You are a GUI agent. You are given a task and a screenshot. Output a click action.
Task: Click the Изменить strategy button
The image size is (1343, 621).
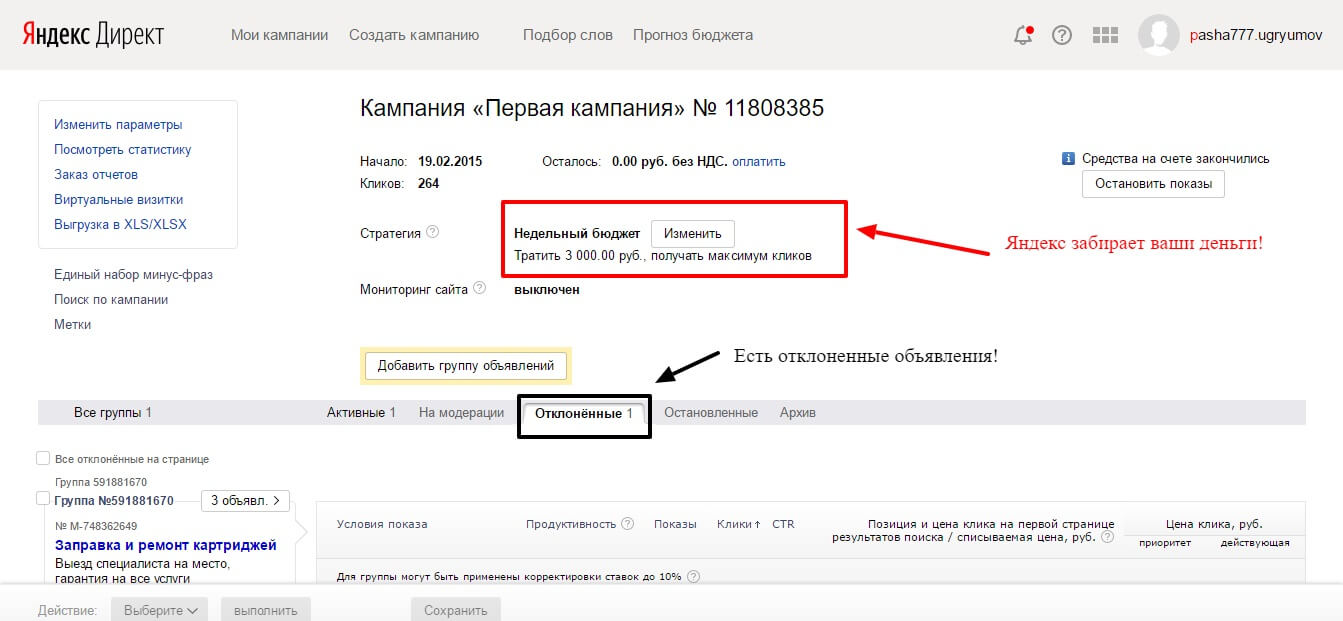[x=693, y=234]
